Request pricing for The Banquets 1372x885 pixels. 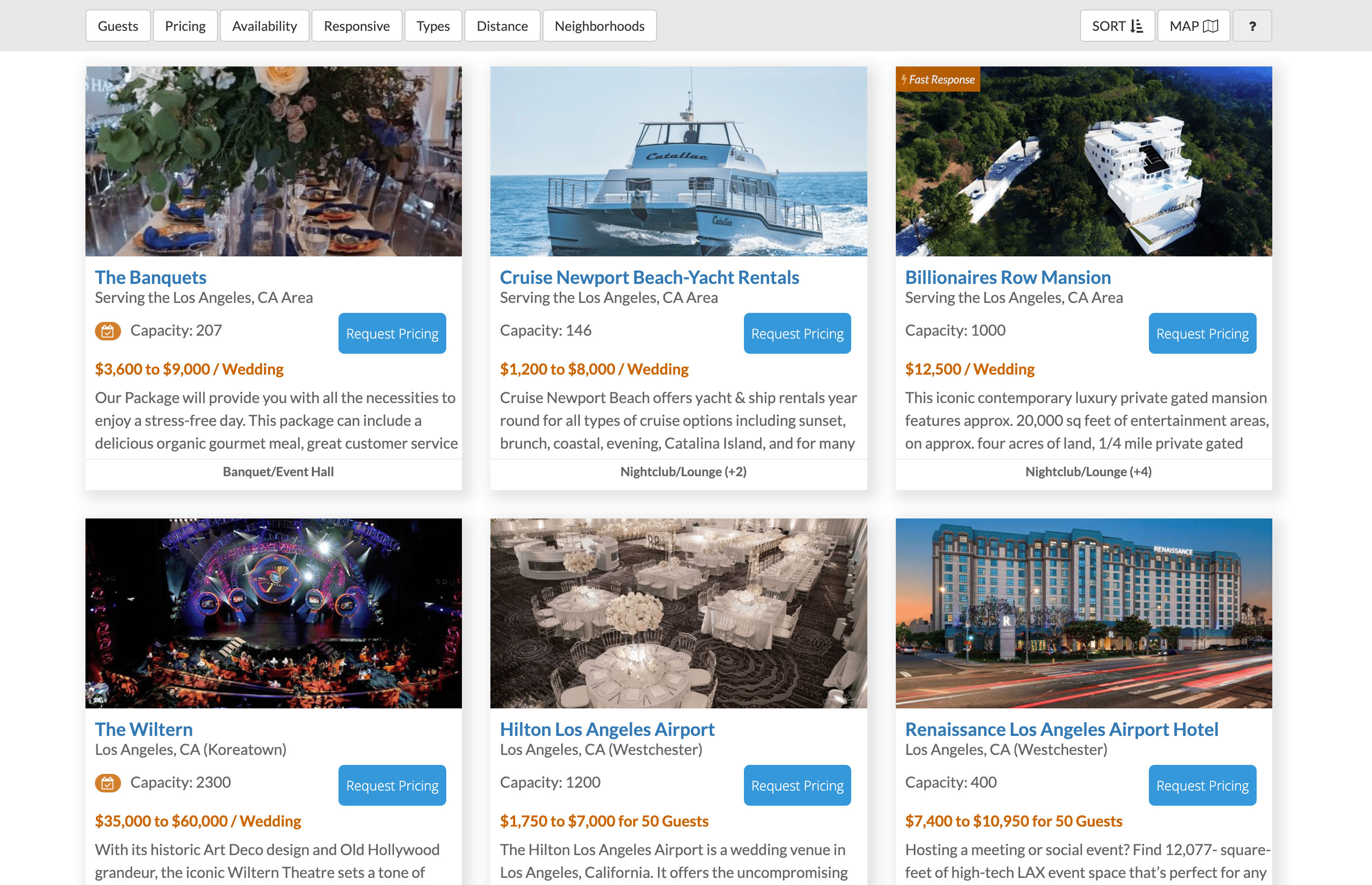click(392, 333)
